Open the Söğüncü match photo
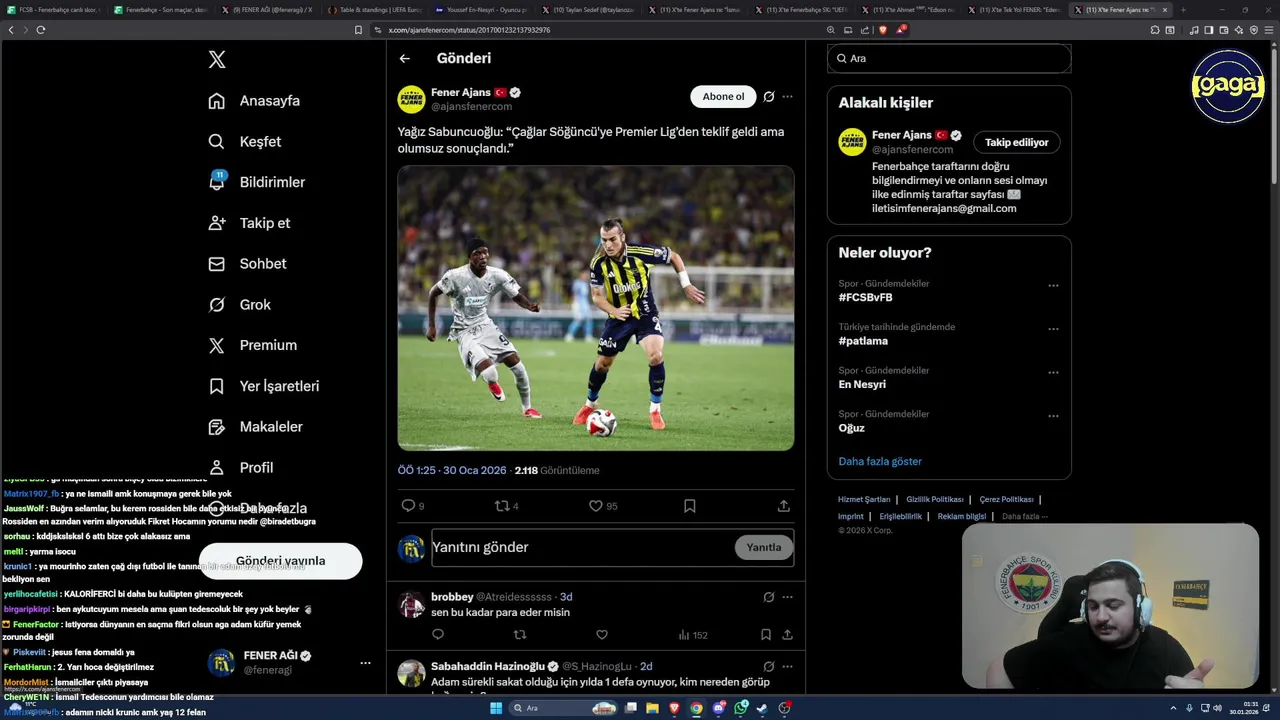1280x720 pixels. coord(596,308)
